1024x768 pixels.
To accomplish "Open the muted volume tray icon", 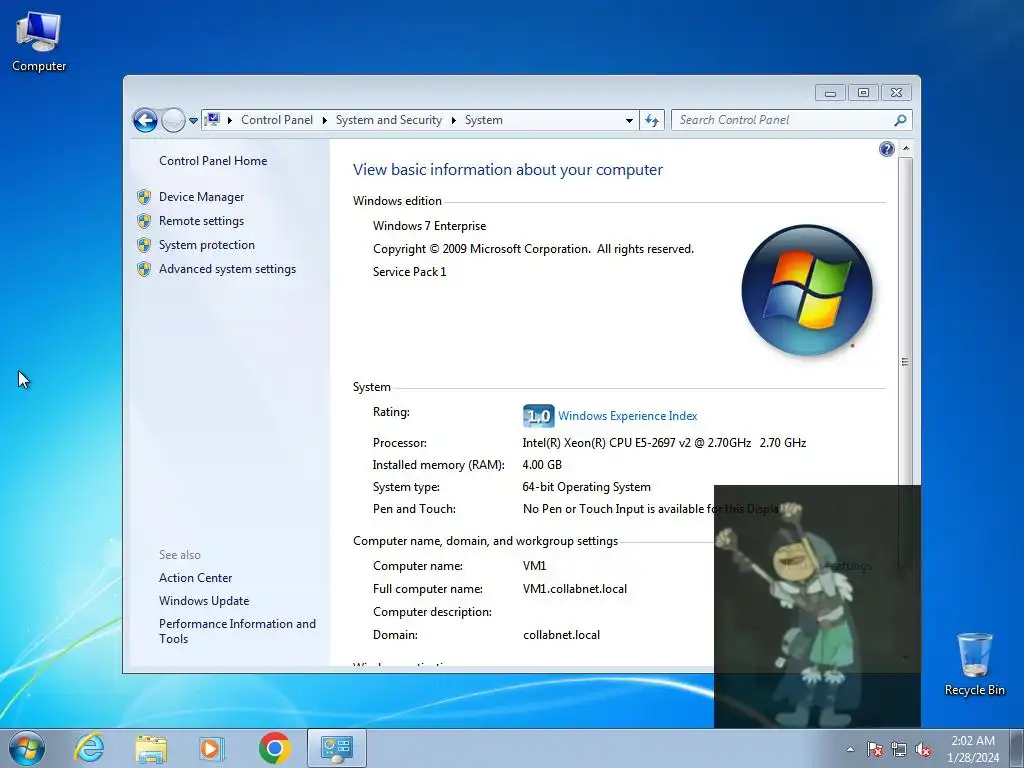I will pyautogui.click(x=923, y=750).
